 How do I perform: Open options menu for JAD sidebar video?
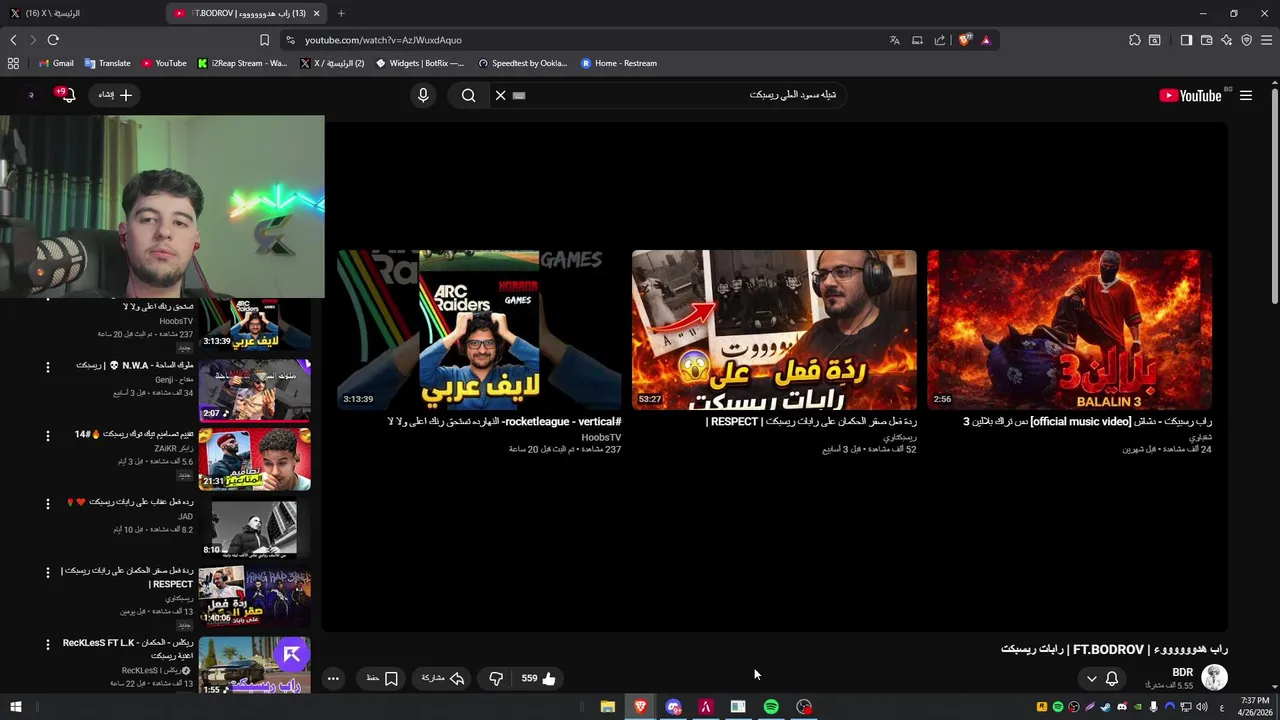click(x=47, y=504)
